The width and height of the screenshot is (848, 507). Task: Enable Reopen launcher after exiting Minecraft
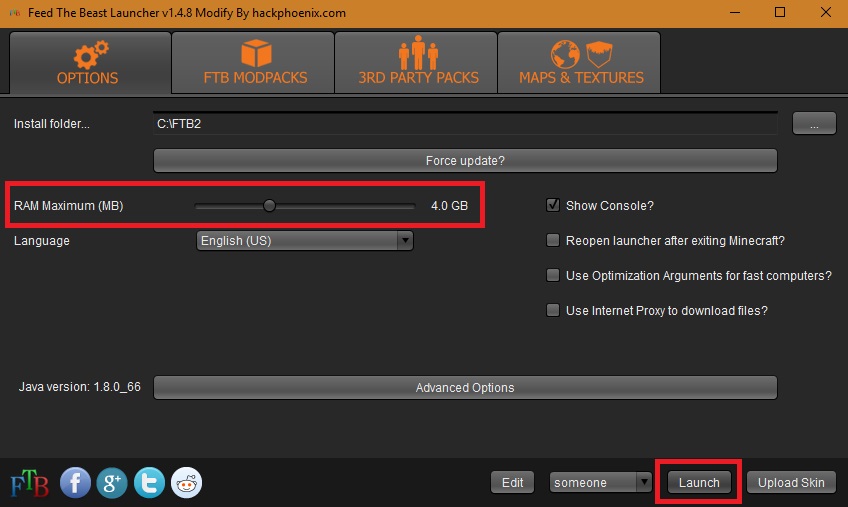553,240
